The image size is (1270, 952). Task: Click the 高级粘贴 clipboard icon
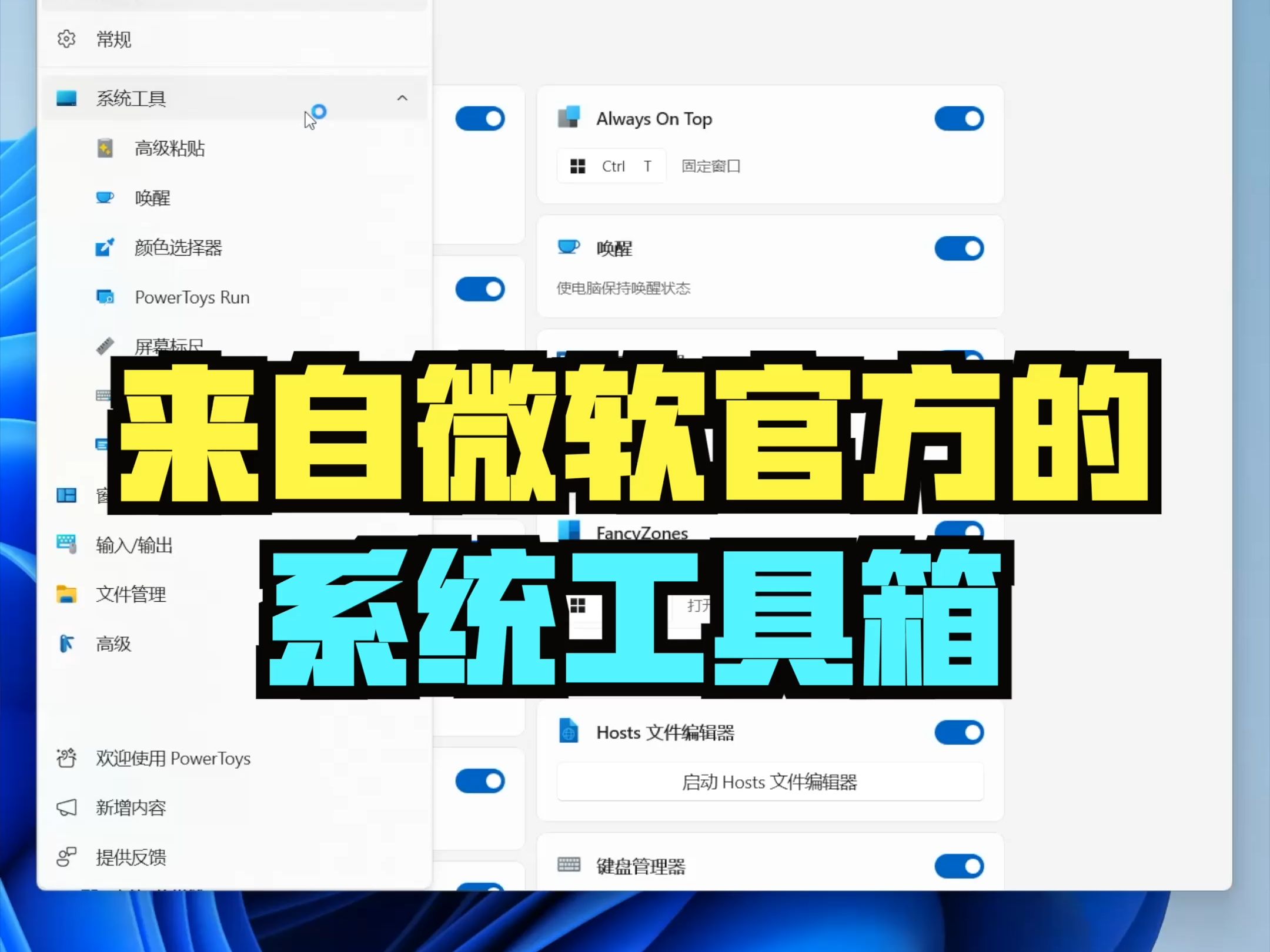(105, 148)
